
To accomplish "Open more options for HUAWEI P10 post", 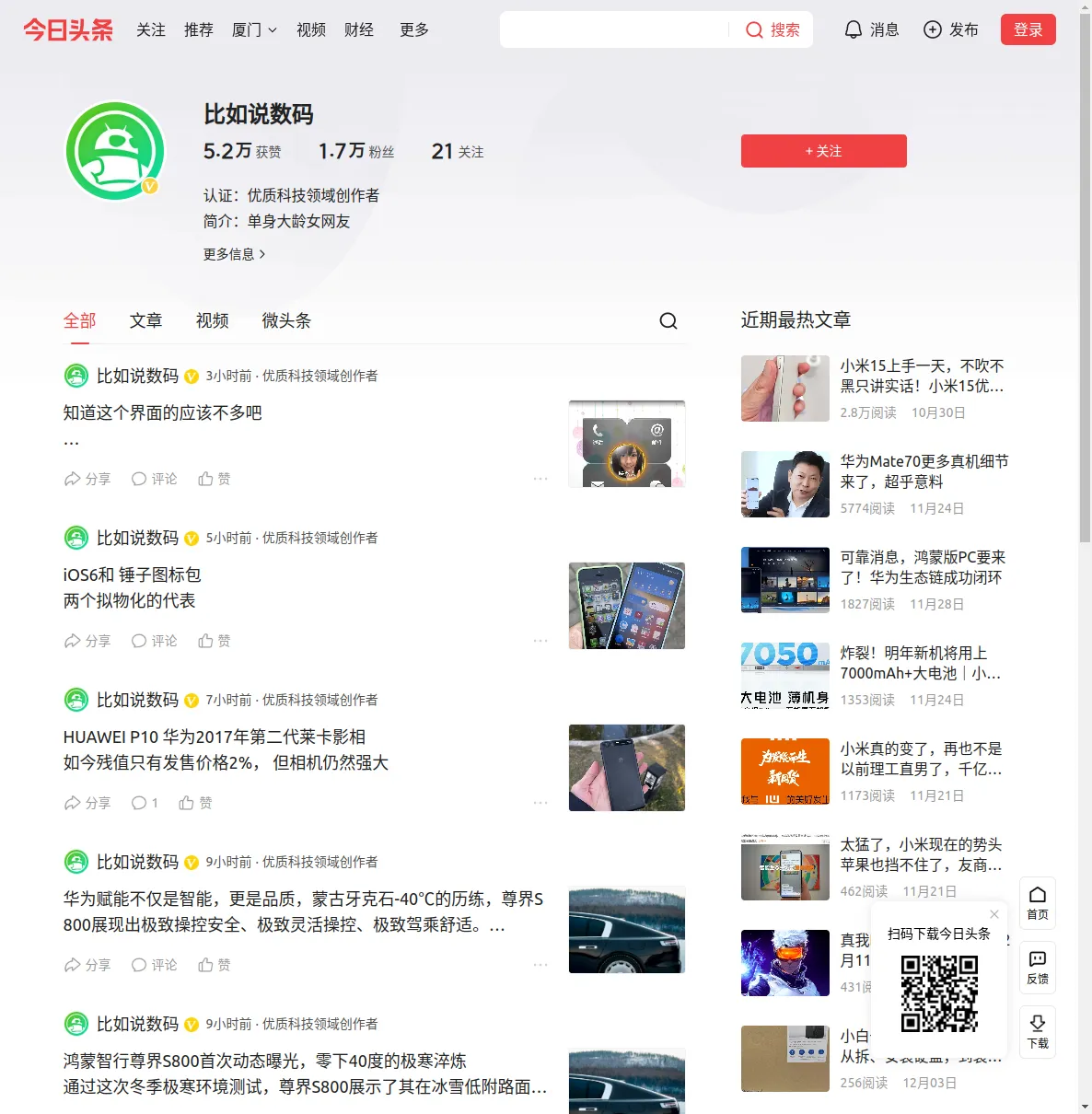I will tap(540, 803).
